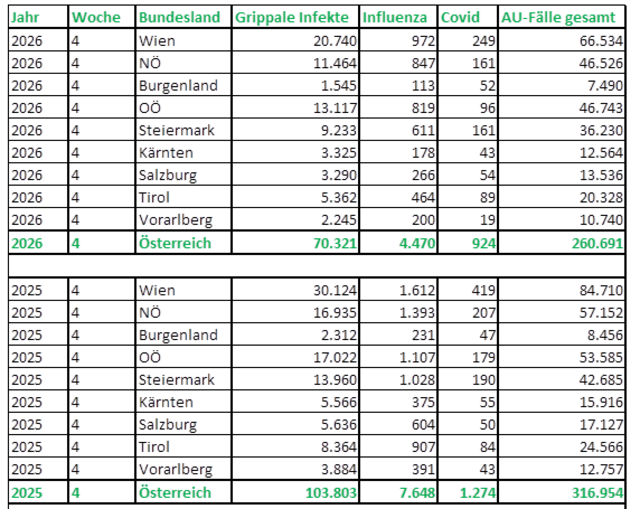Viewport: 640px width, 509px height.
Task: Select the Covid column header
Action: (461, 19)
